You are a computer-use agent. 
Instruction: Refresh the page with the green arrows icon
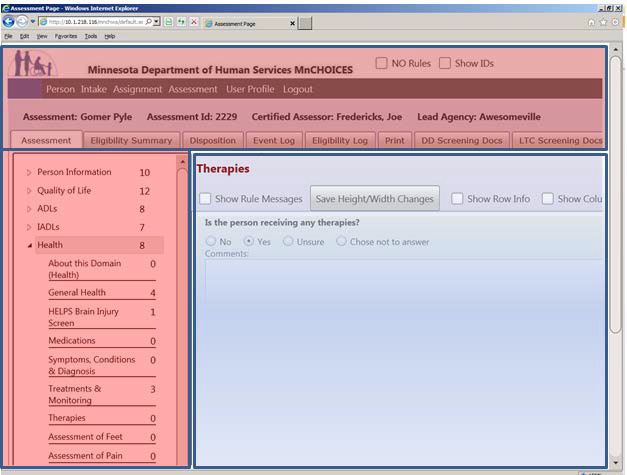pos(181,22)
